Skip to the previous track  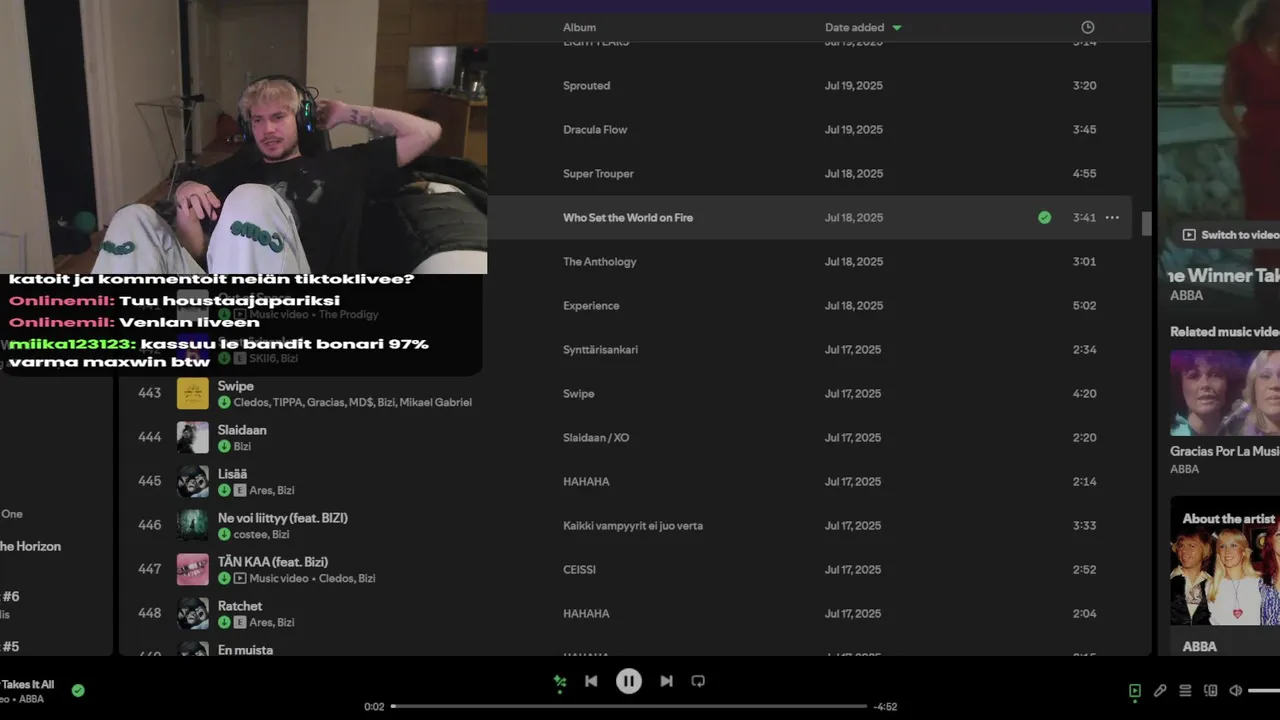[591, 681]
